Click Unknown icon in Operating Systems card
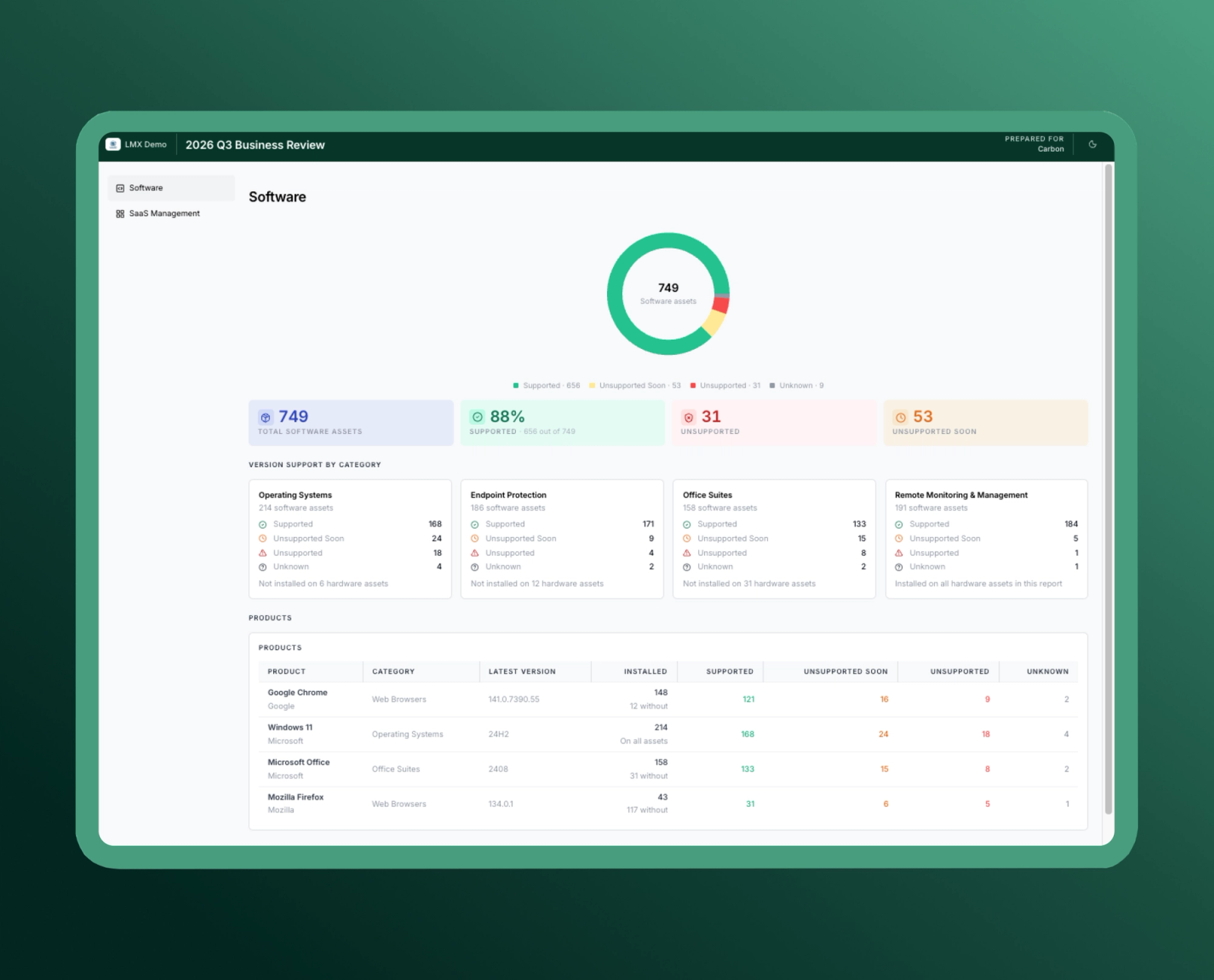The image size is (1214, 980). pos(263,567)
